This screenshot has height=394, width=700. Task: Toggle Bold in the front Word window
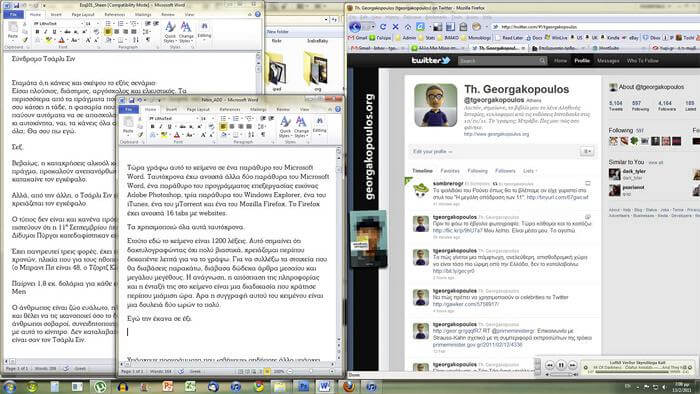tap(153, 127)
